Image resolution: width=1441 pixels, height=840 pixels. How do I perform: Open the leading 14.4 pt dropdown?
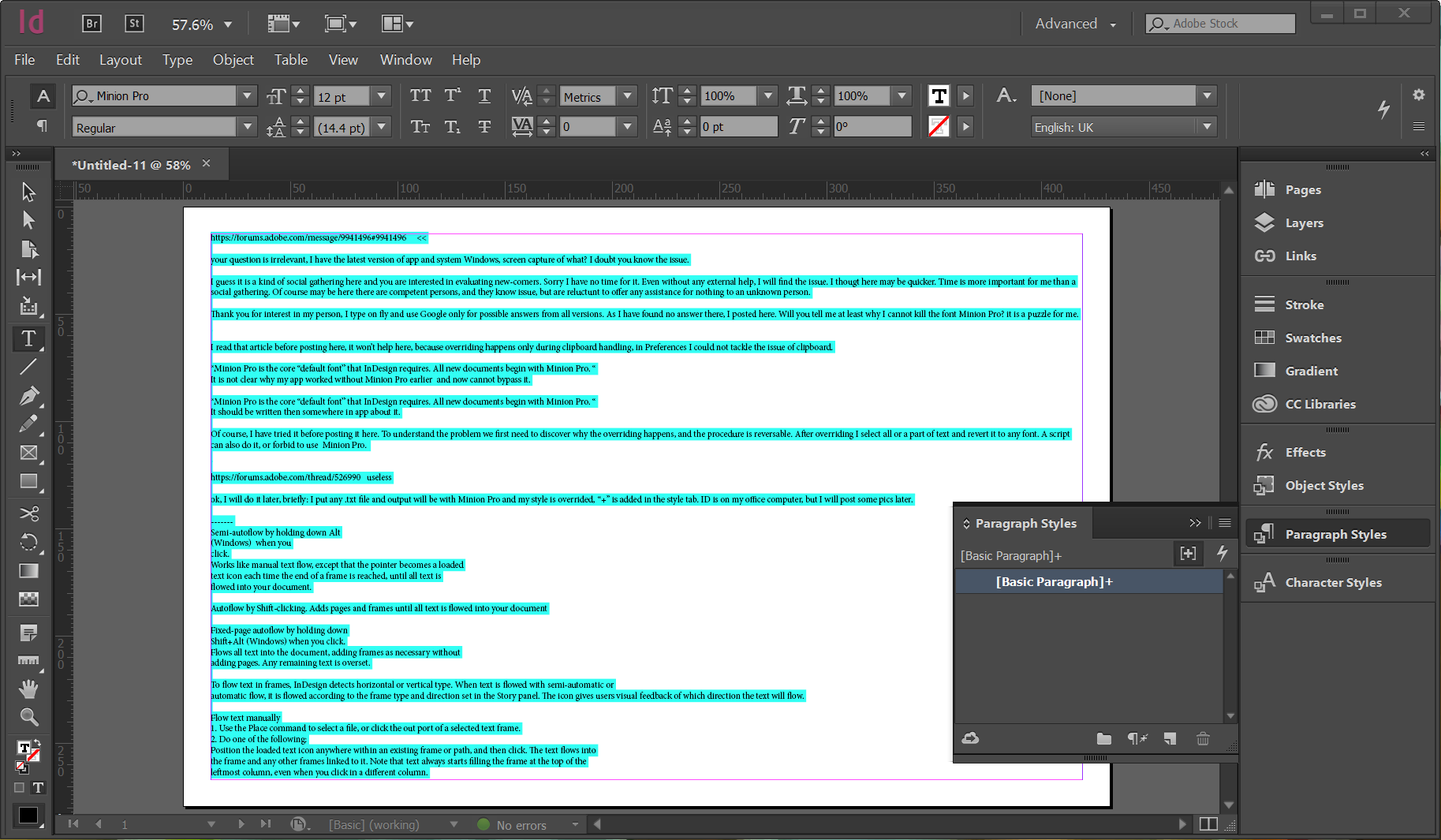click(x=382, y=126)
